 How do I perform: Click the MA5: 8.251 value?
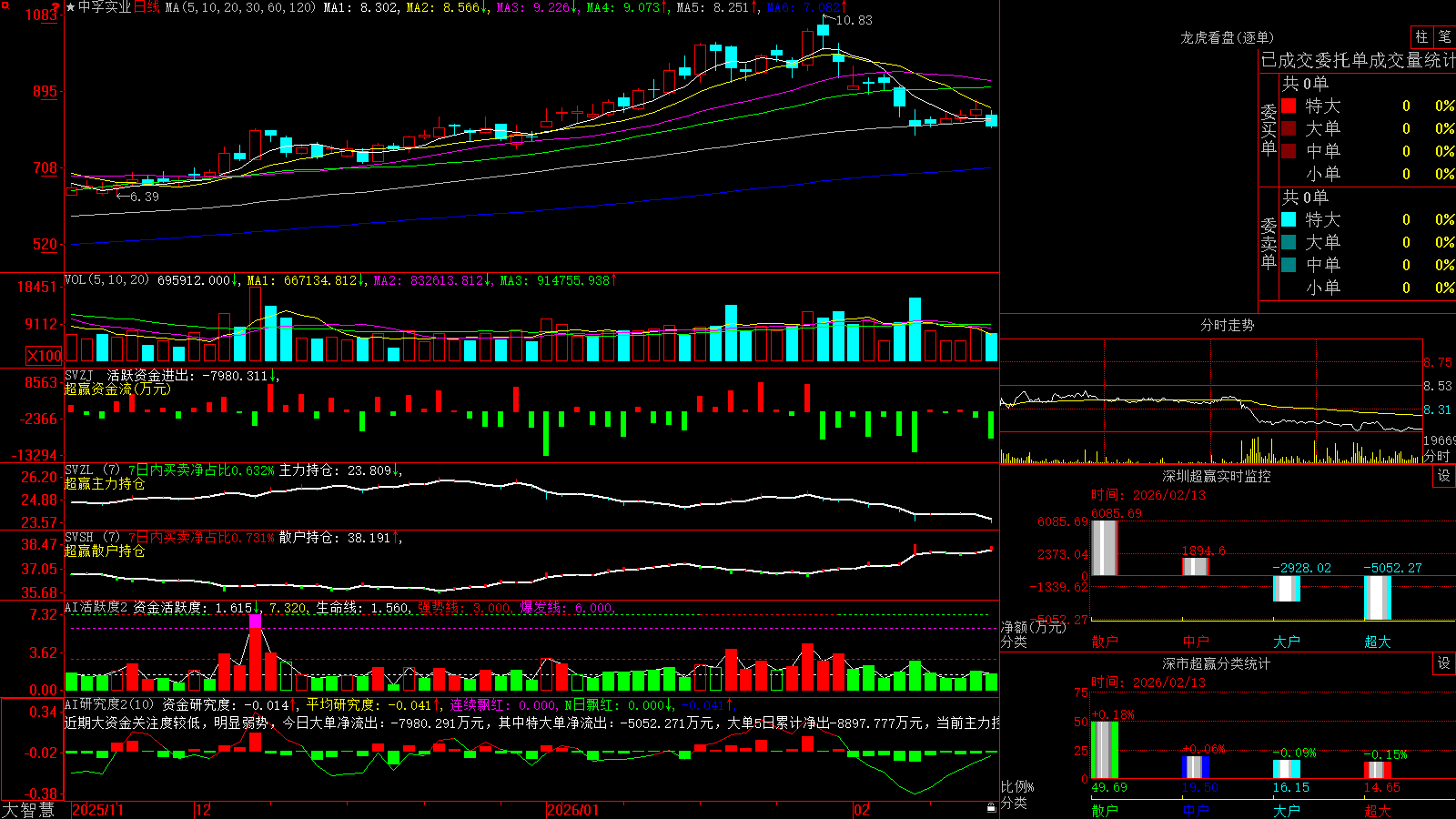click(x=713, y=7)
